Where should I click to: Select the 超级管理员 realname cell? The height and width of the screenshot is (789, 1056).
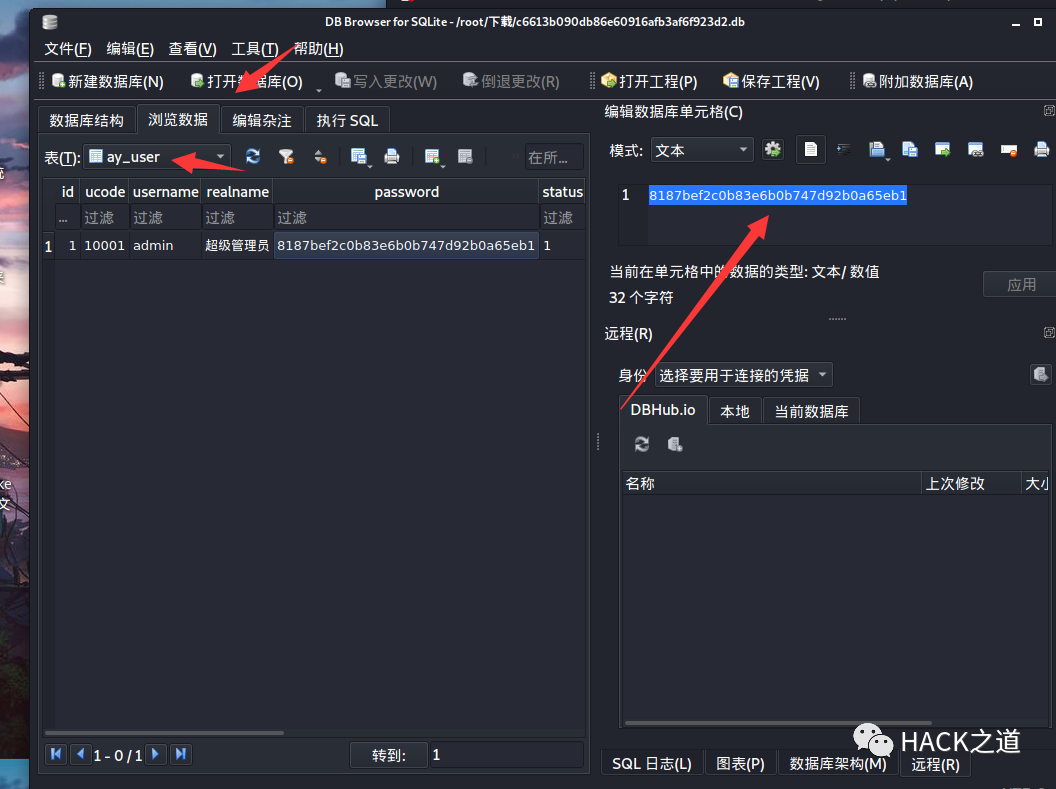(237, 246)
